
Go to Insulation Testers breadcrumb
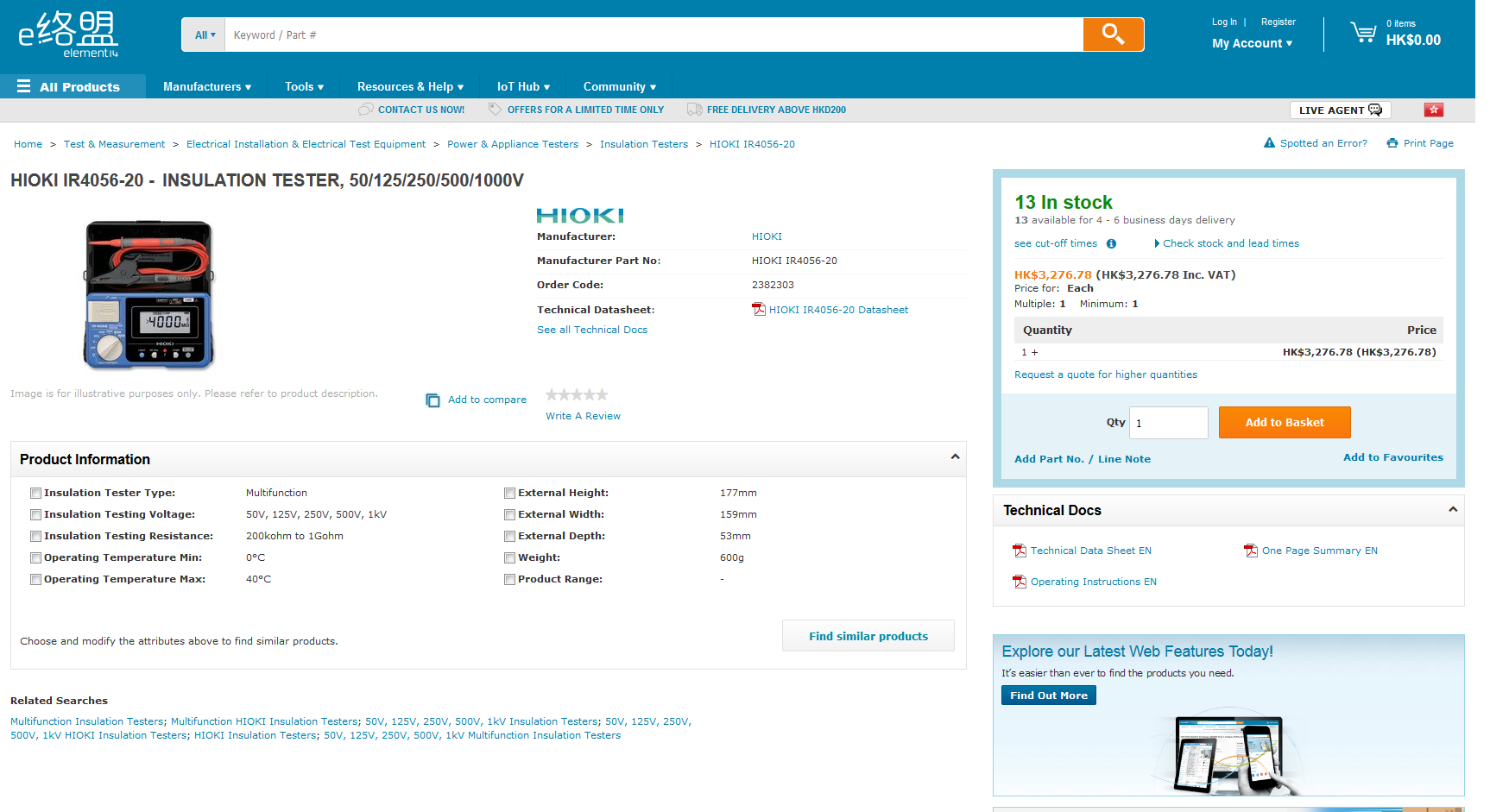(644, 144)
